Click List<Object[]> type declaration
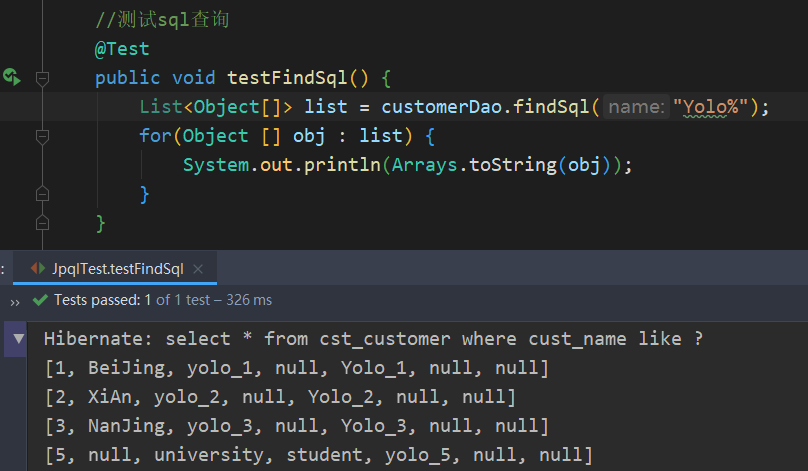 [216, 107]
